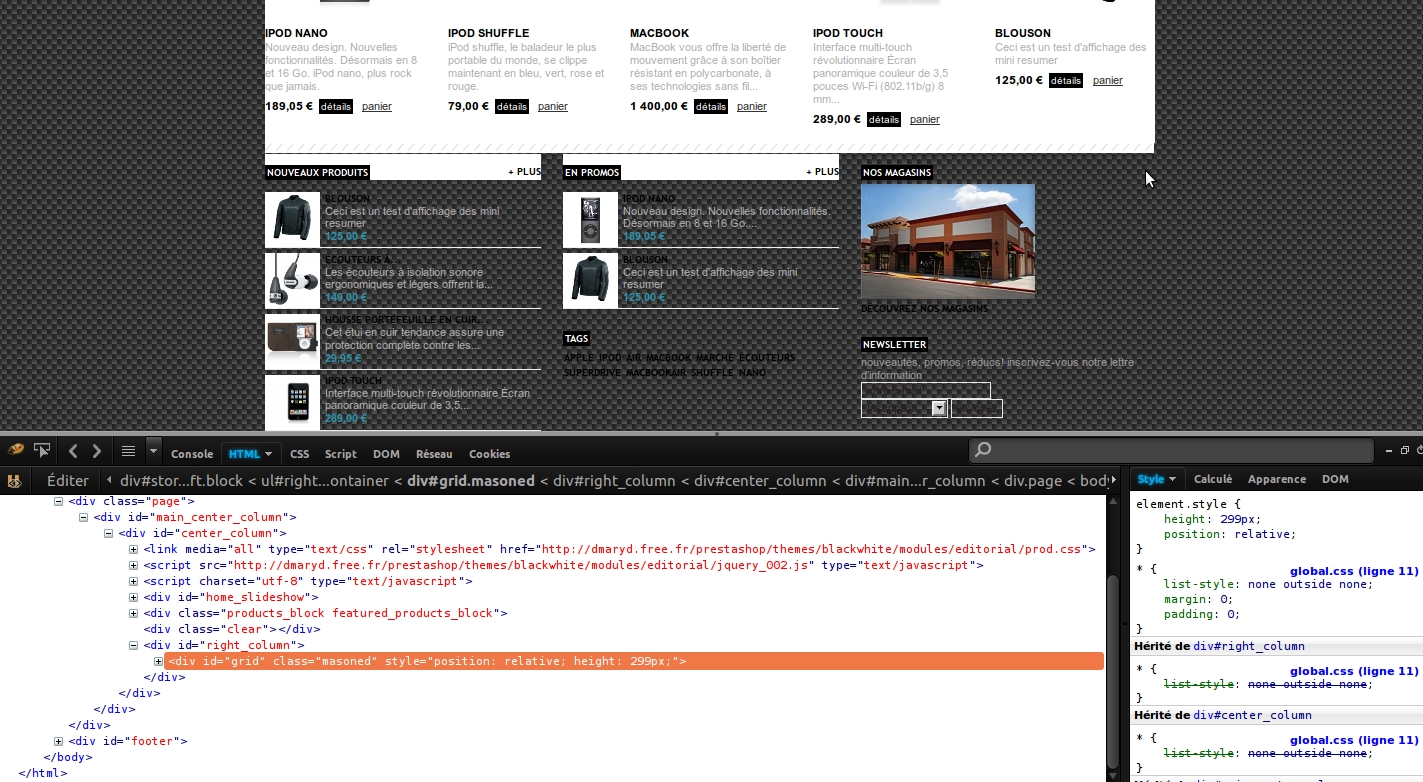Open the Firebug logo menu
1423x782 pixels.
pyautogui.click(x=15, y=451)
